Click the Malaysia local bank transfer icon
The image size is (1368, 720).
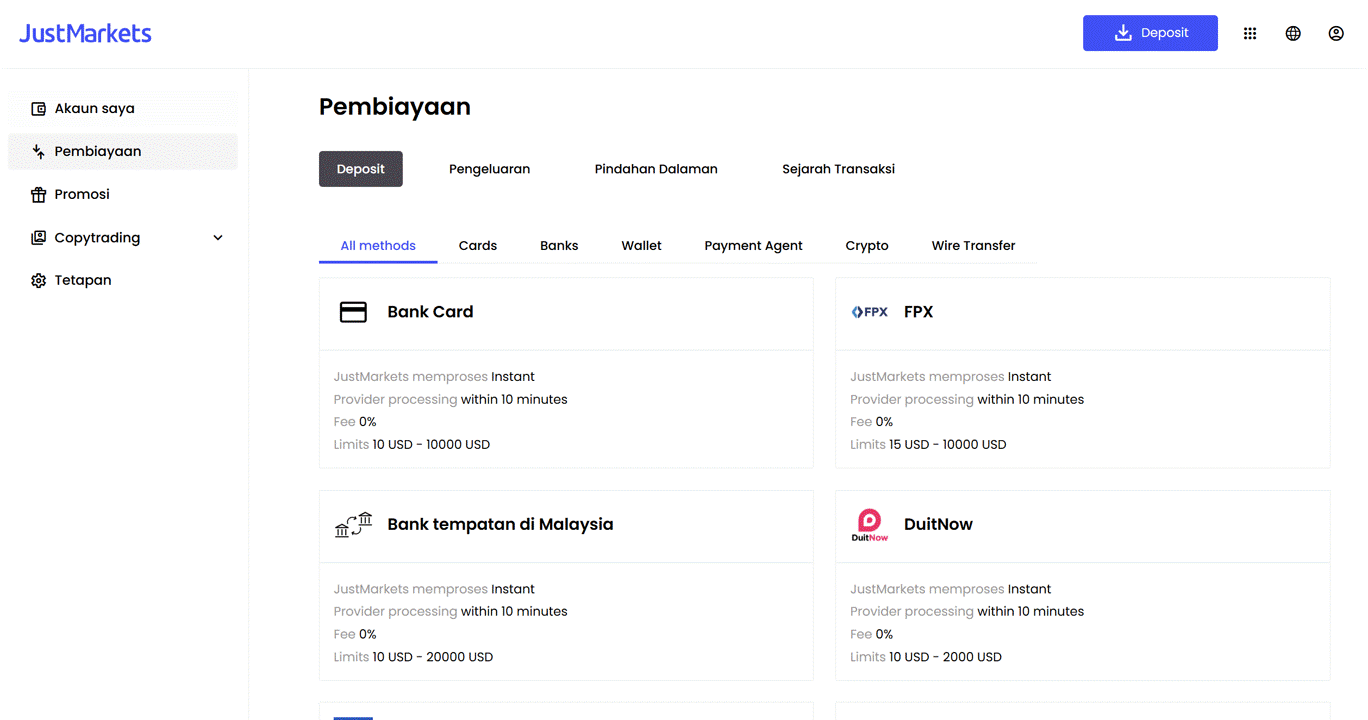[353, 524]
